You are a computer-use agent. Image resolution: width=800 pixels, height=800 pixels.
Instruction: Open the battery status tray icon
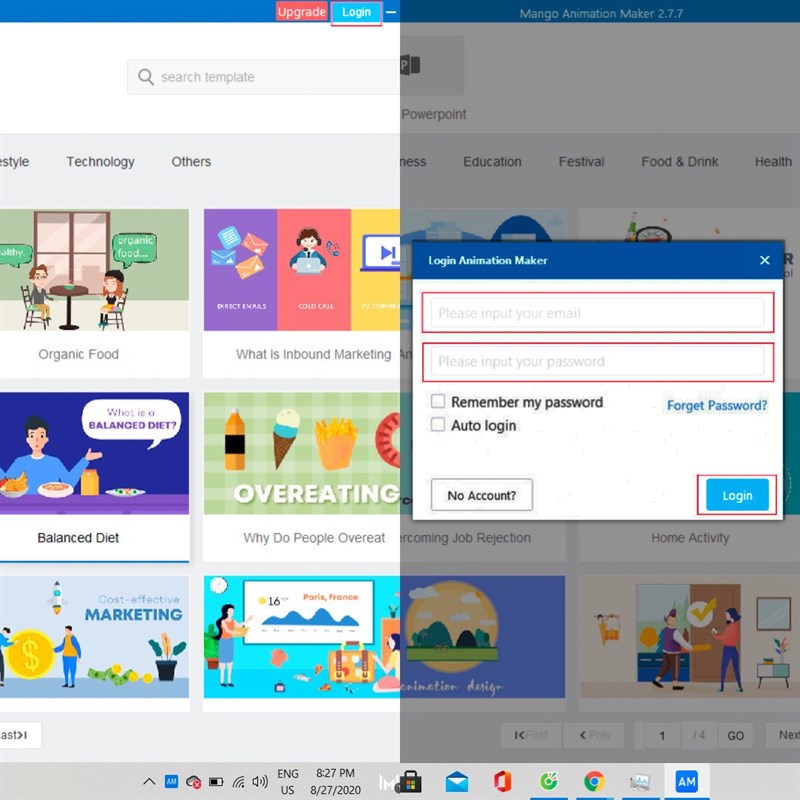click(216, 782)
